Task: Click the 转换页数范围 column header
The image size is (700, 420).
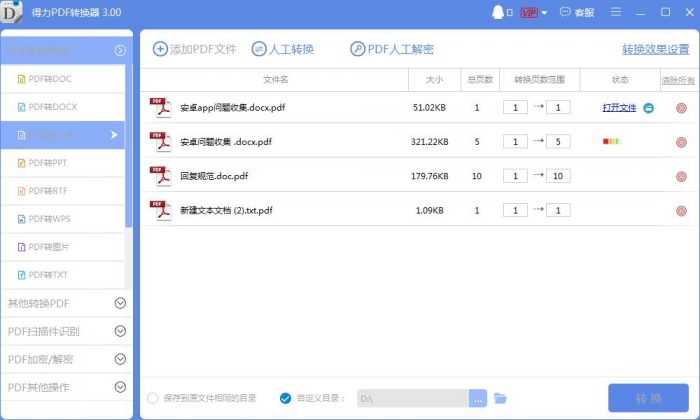Action: tap(539, 80)
